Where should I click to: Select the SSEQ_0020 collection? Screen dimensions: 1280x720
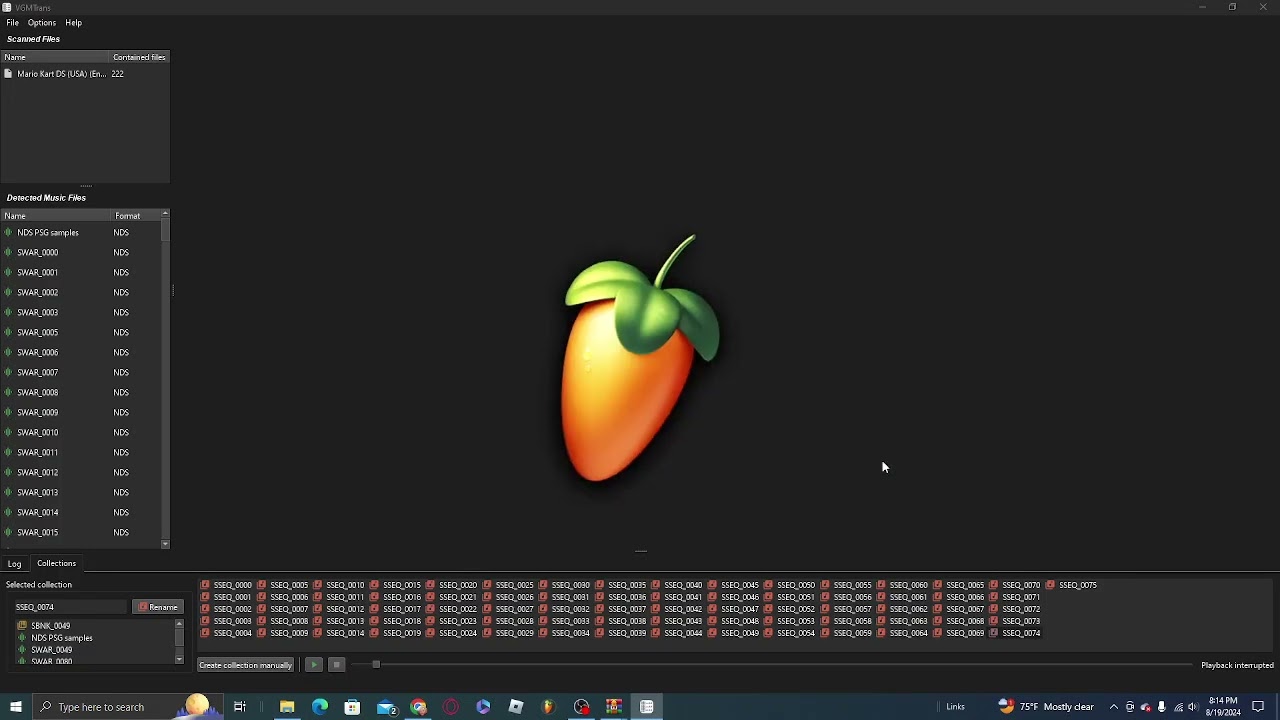tap(452, 585)
